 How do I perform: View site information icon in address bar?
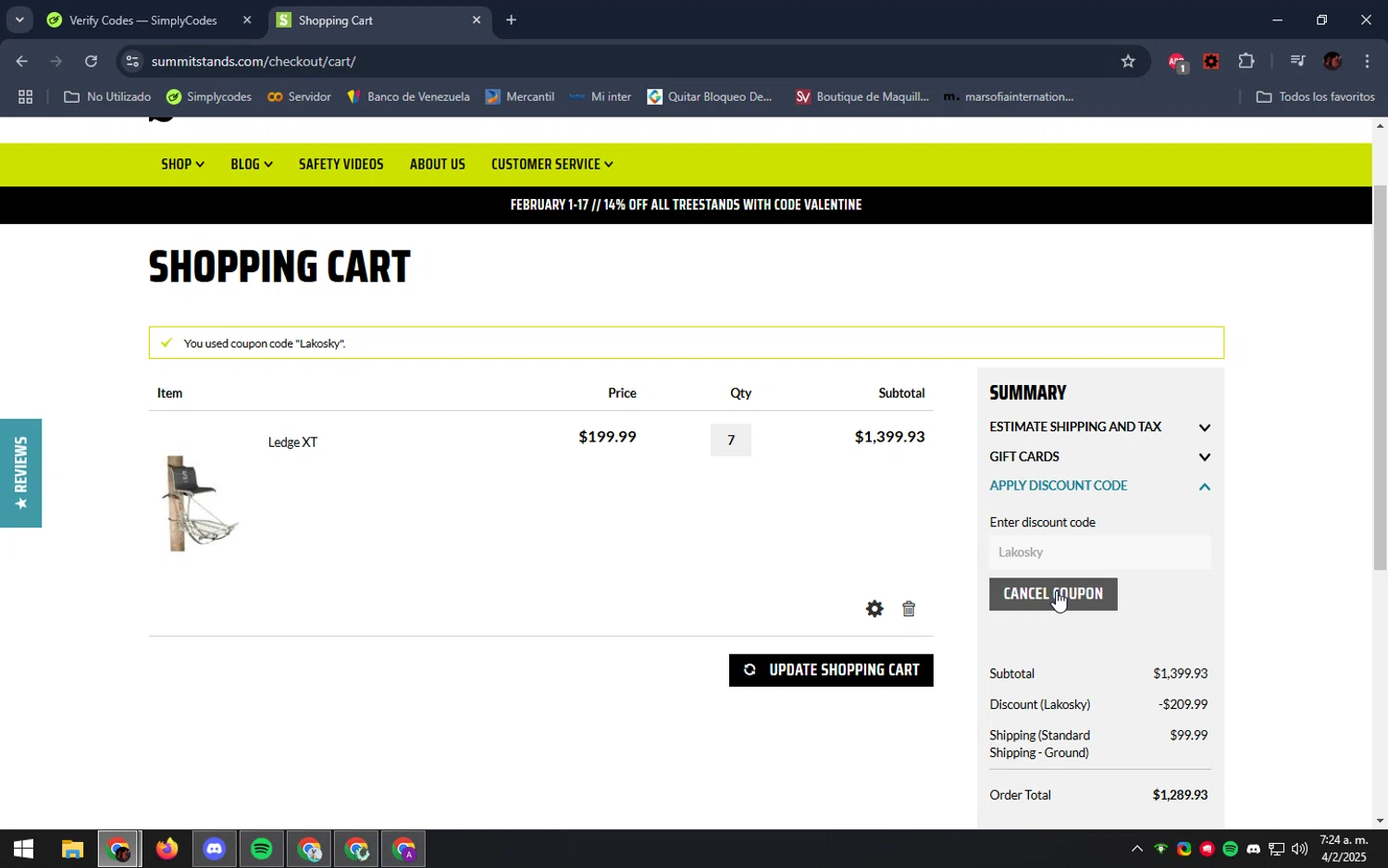pos(132,61)
